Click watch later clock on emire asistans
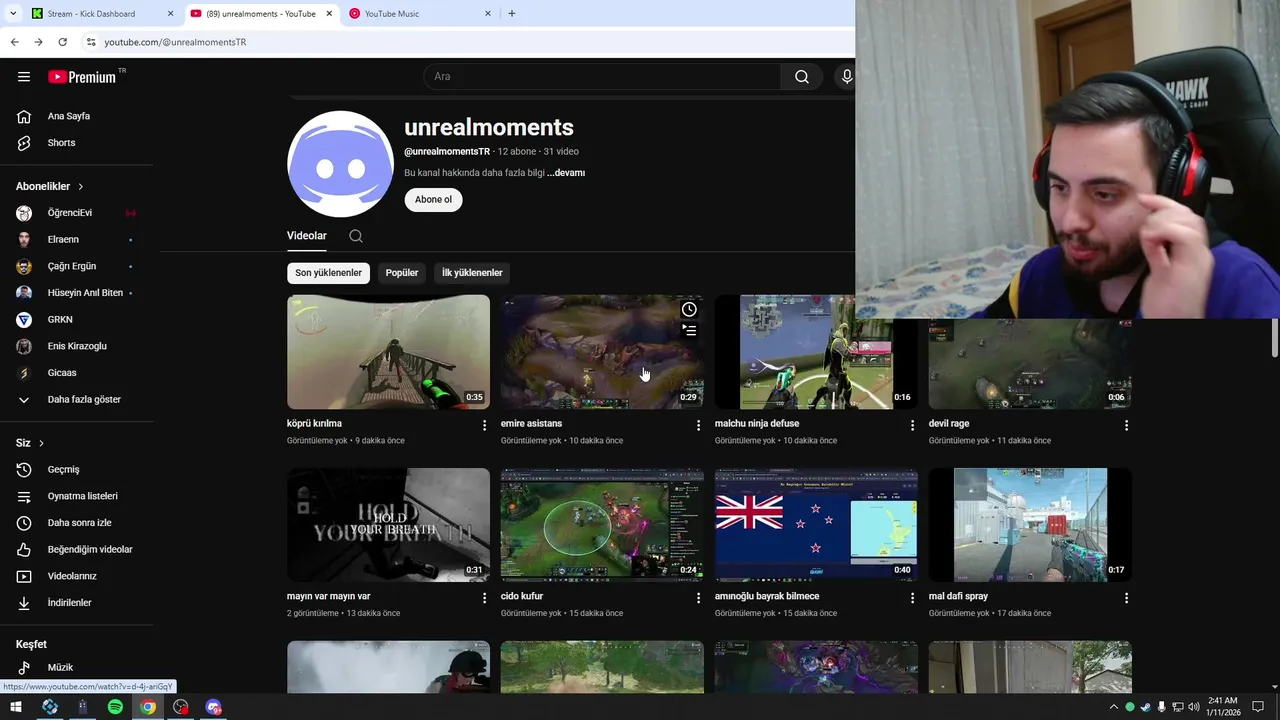Viewport: 1280px width, 720px height. pyautogui.click(x=689, y=309)
